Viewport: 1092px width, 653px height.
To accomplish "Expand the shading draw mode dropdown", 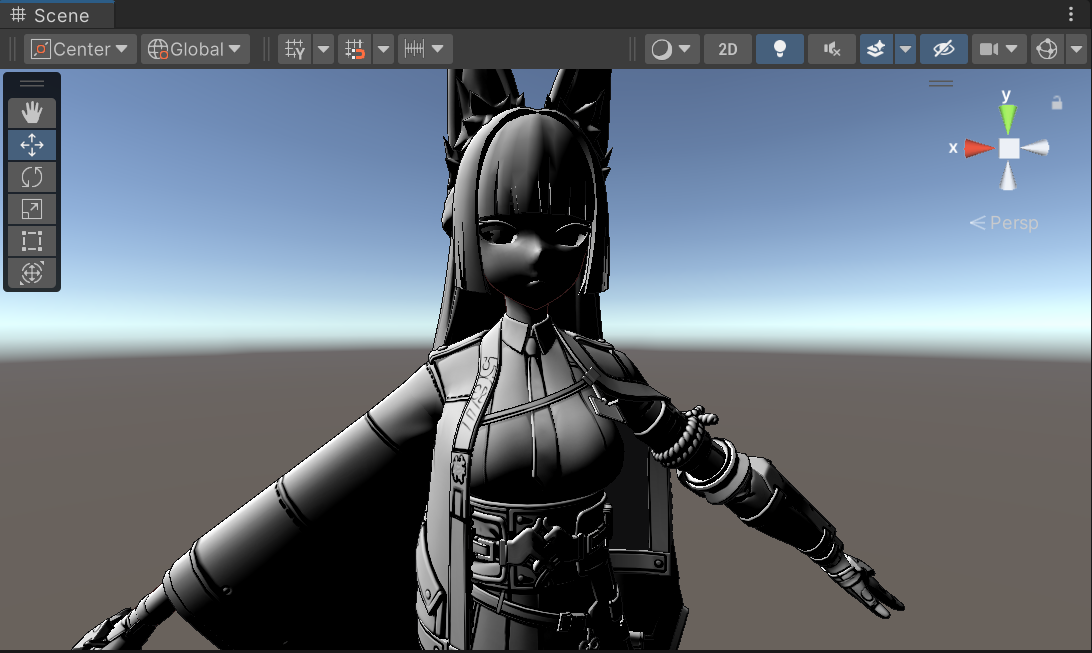I will point(672,49).
